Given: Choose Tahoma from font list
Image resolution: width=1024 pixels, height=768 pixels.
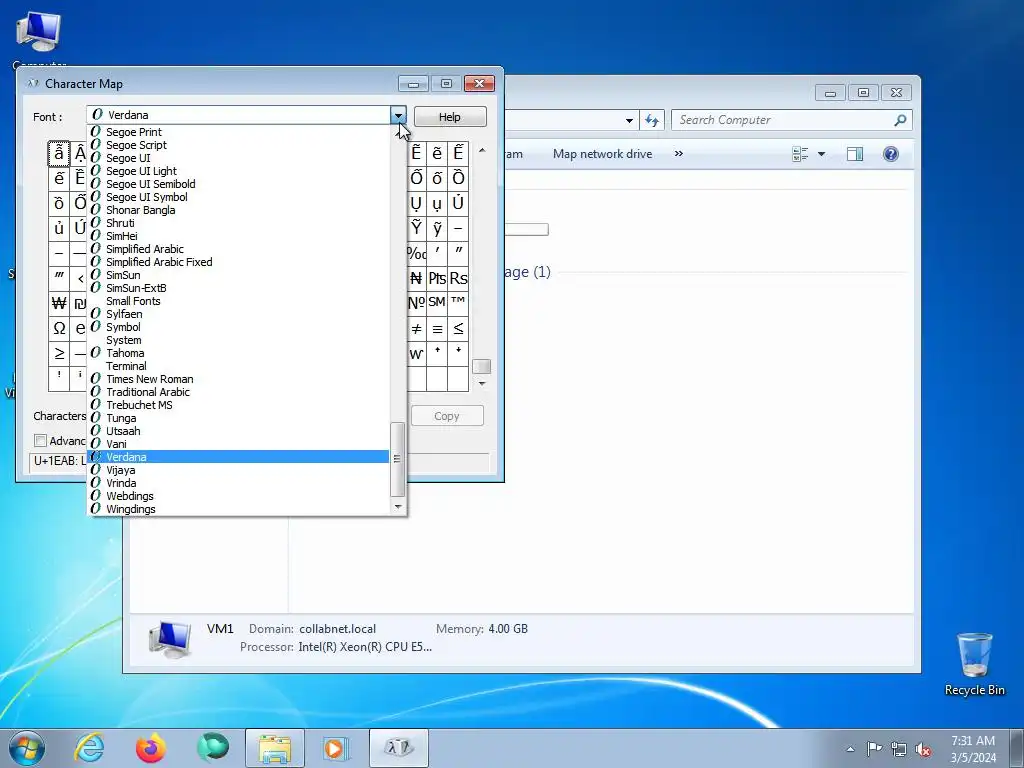Looking at the screenshot, I should (238, 353).
